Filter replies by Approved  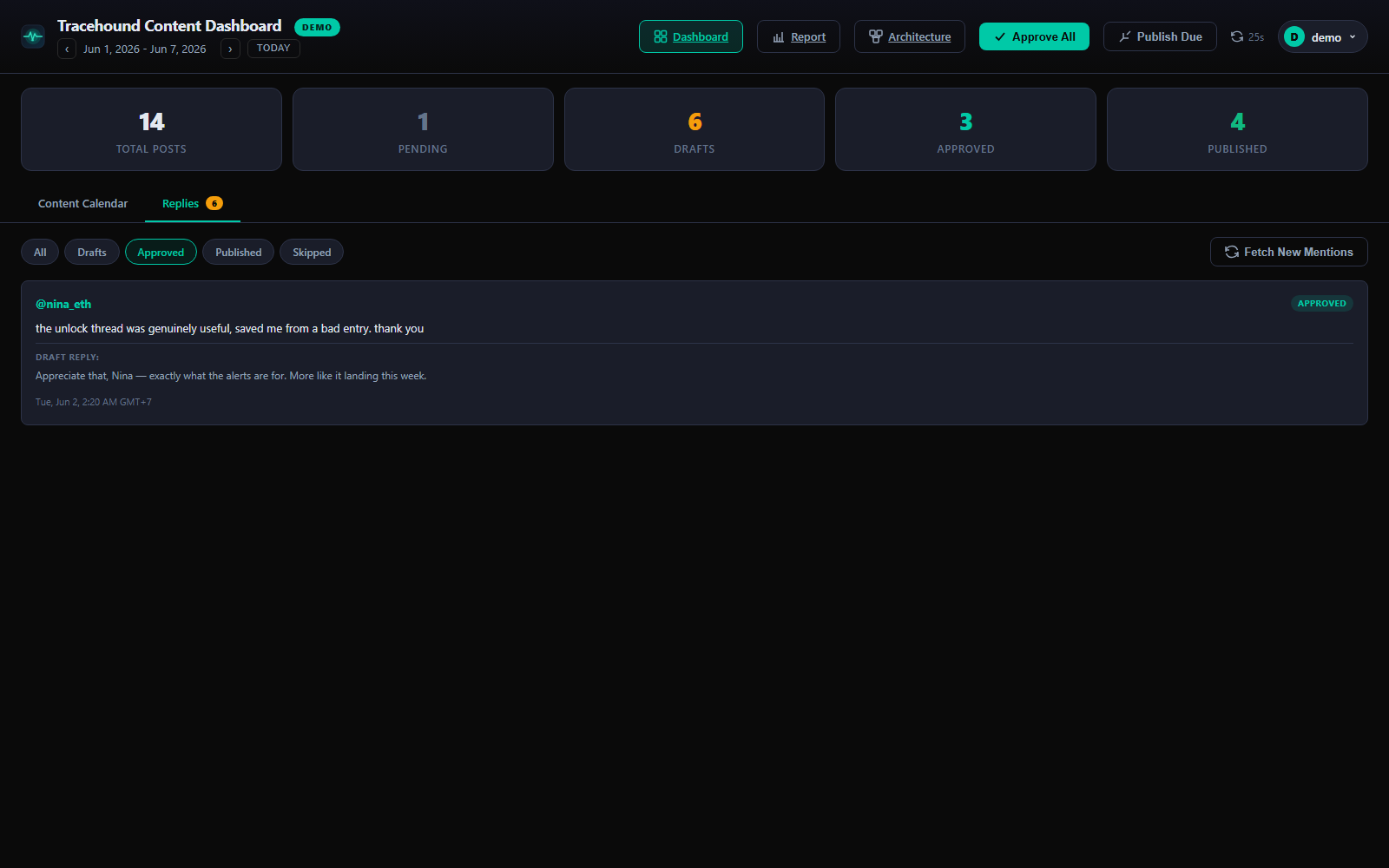pos(161,252)
